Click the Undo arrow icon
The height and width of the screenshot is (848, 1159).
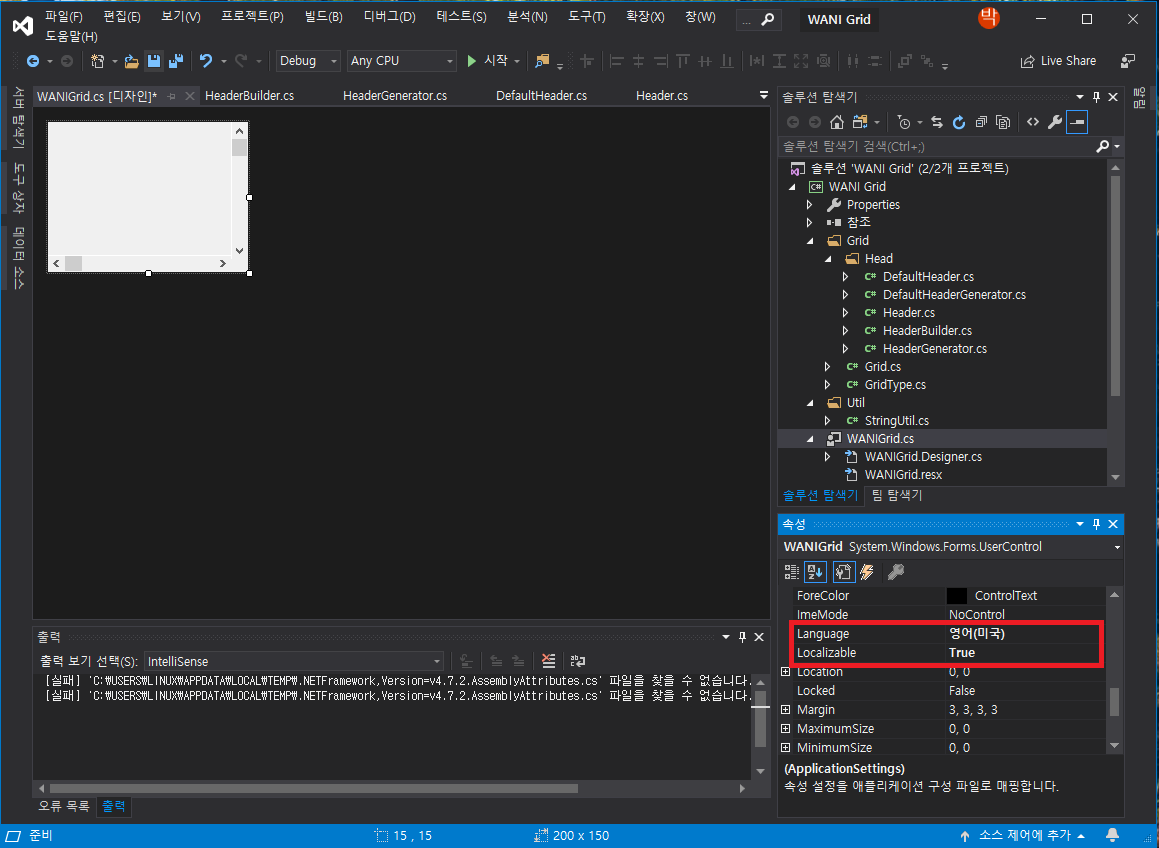coord(206,61)
